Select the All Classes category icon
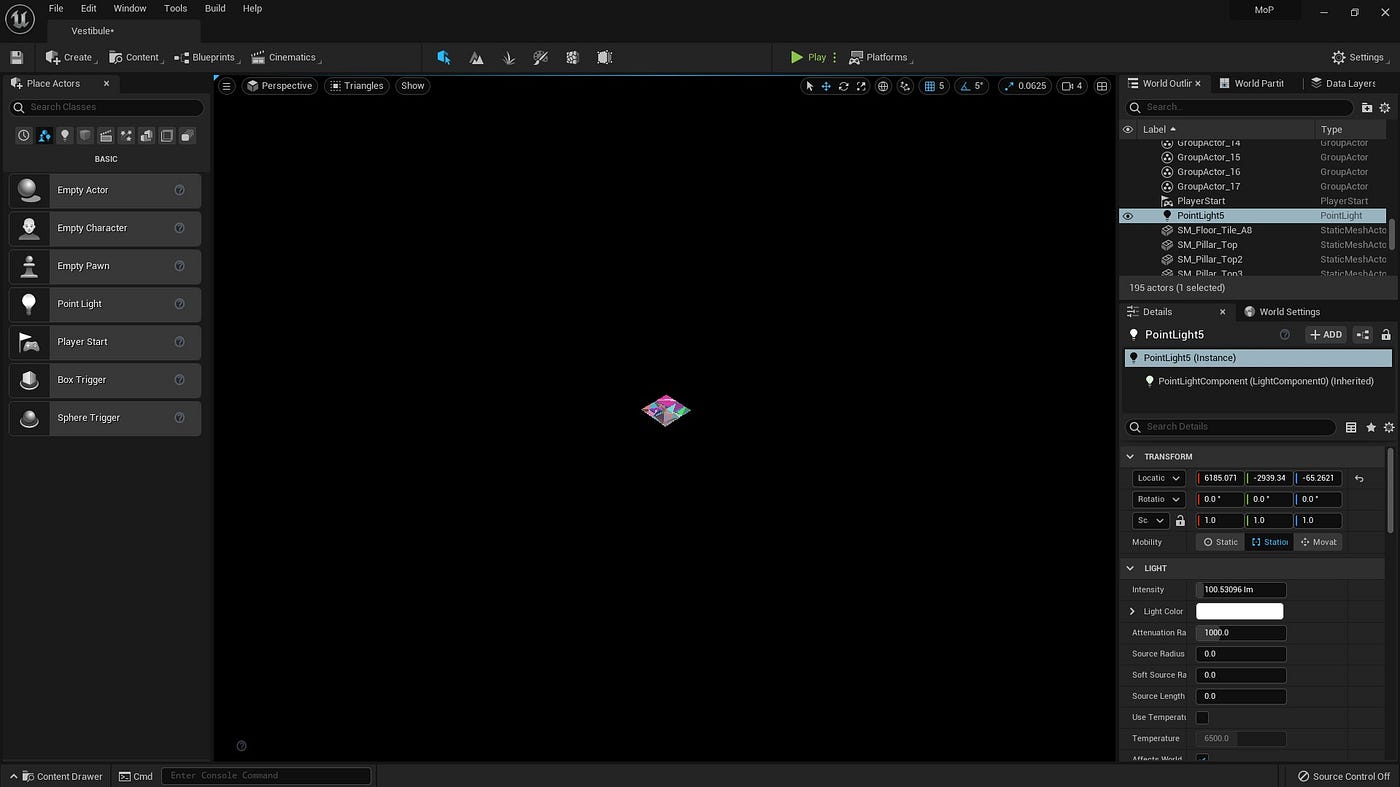Screen dimensions: 1400x787 [x=187, y=135]
